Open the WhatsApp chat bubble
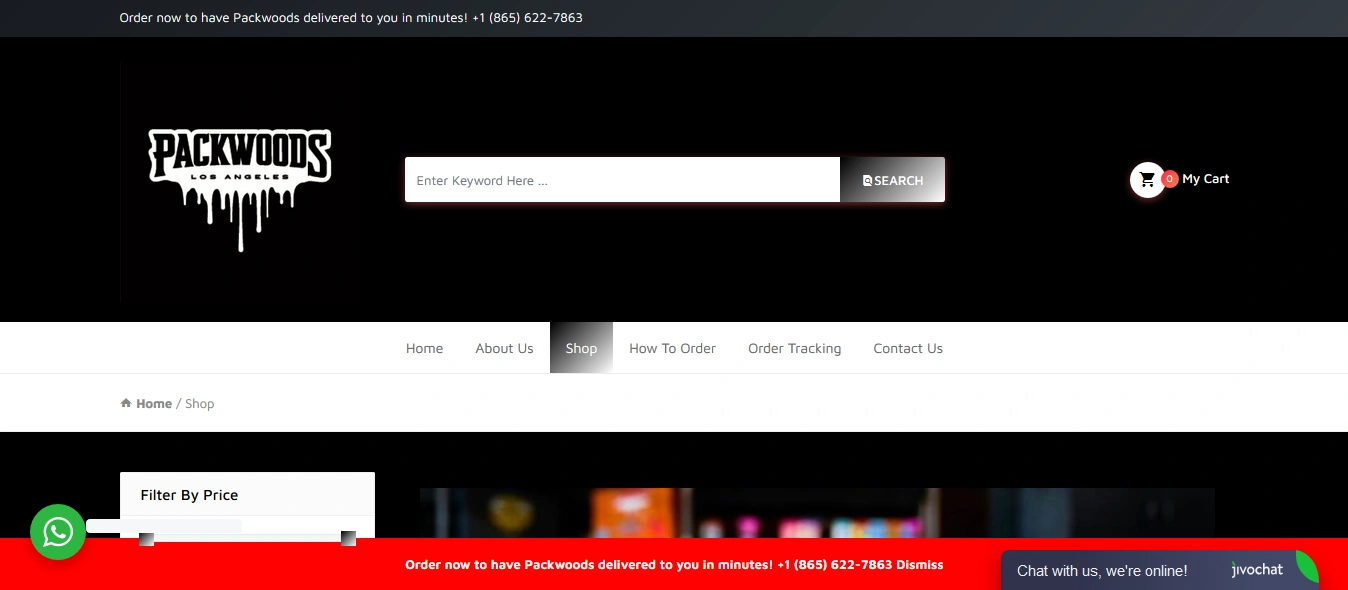This screenshot has width=1348, height=590. click(58, 532)
